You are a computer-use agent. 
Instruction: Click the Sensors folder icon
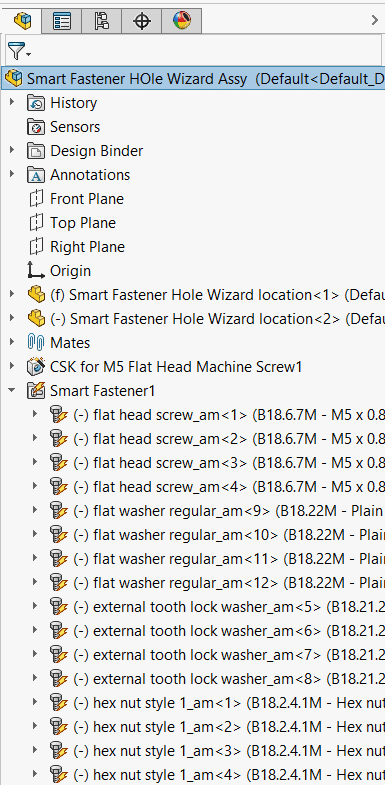coord(36,127)
